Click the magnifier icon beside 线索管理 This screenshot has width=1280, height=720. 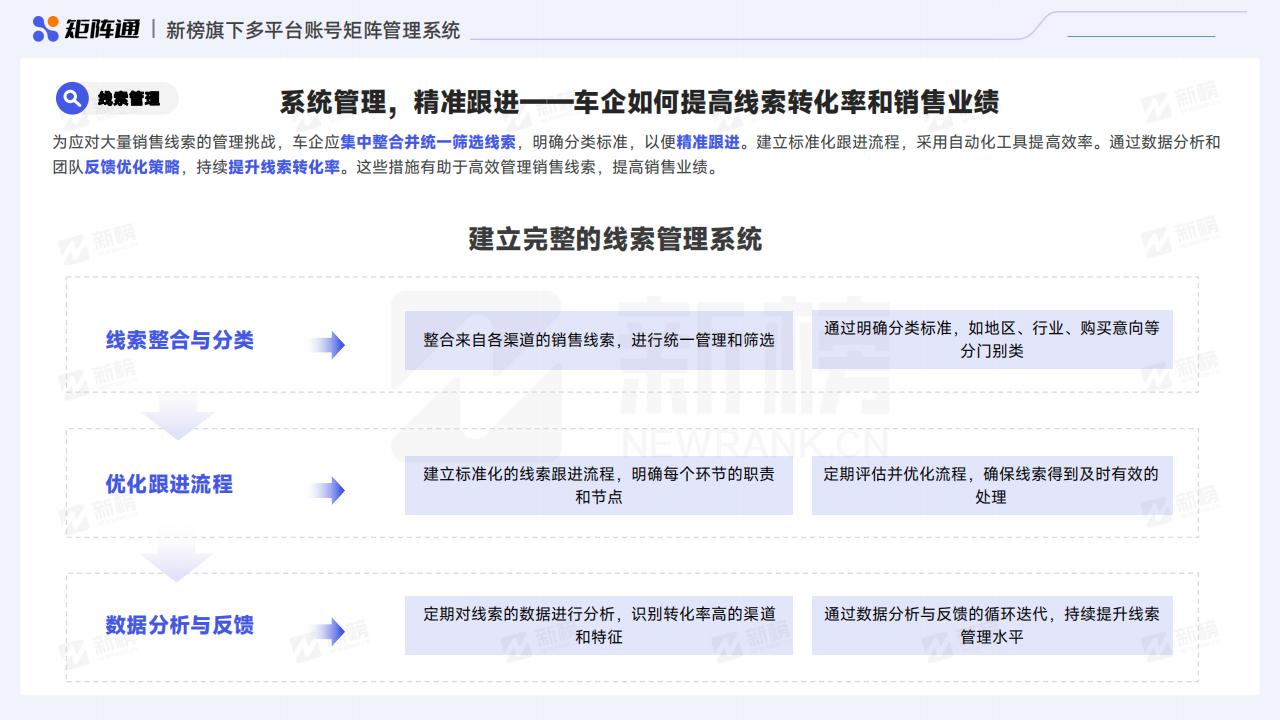coord(72,98)
